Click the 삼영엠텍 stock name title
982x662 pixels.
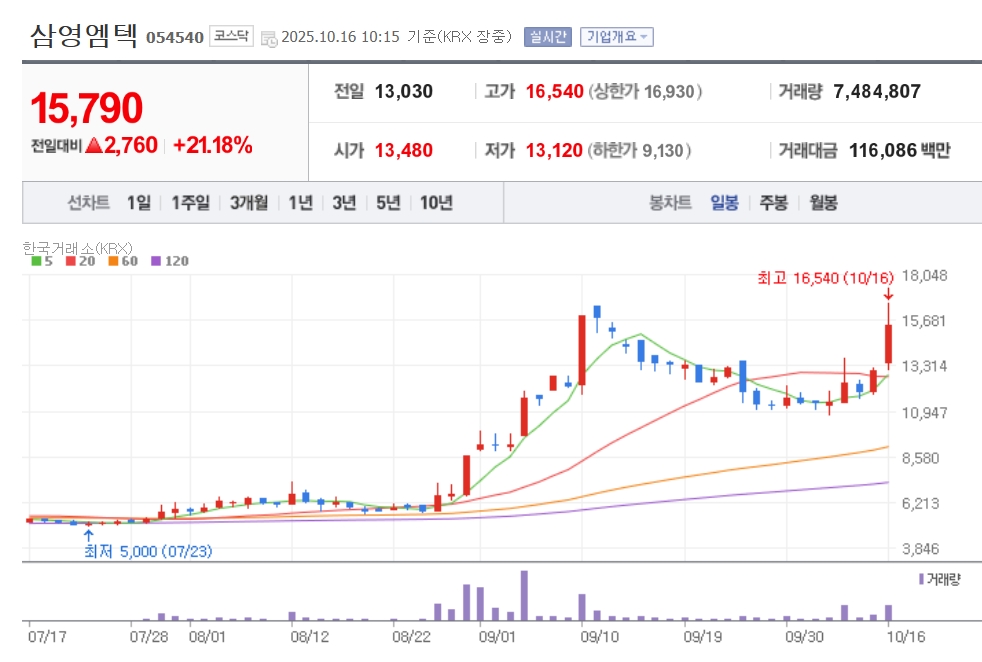(x=84, y=36)
